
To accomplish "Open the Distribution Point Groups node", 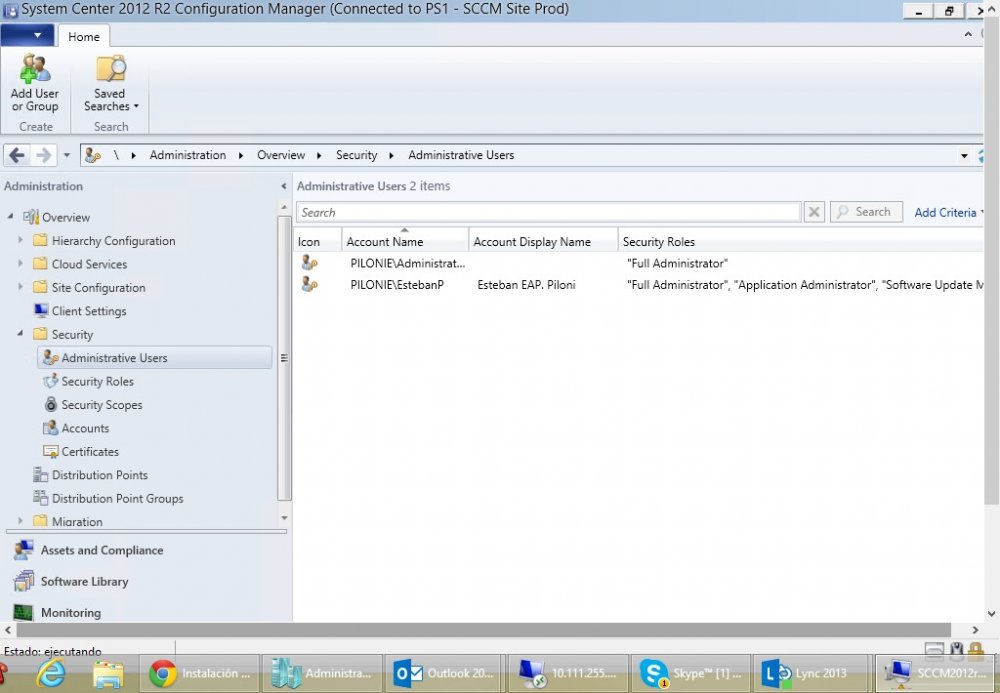I will click(117, 499).
